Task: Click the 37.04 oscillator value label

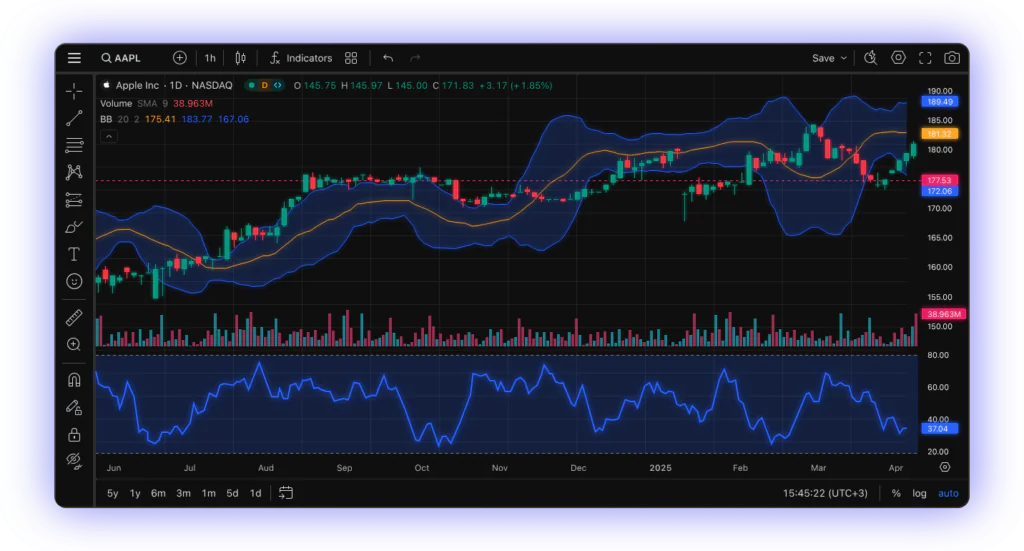Action: pyautogui.click(x=939, y=429)
